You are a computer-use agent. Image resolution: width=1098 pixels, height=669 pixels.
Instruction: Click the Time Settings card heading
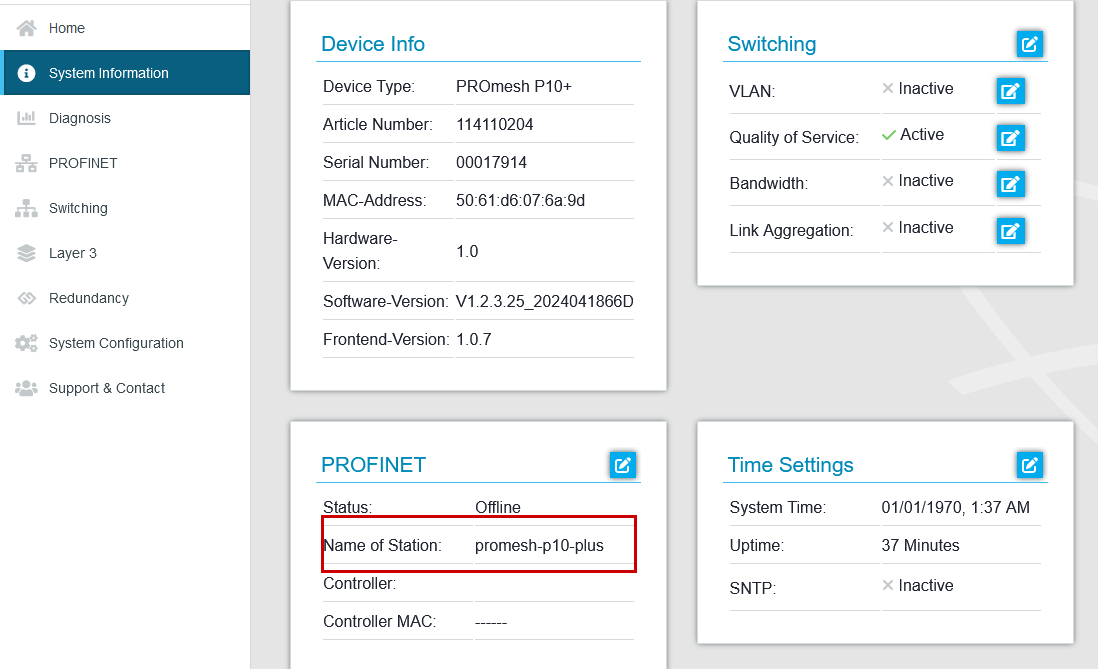791,464
